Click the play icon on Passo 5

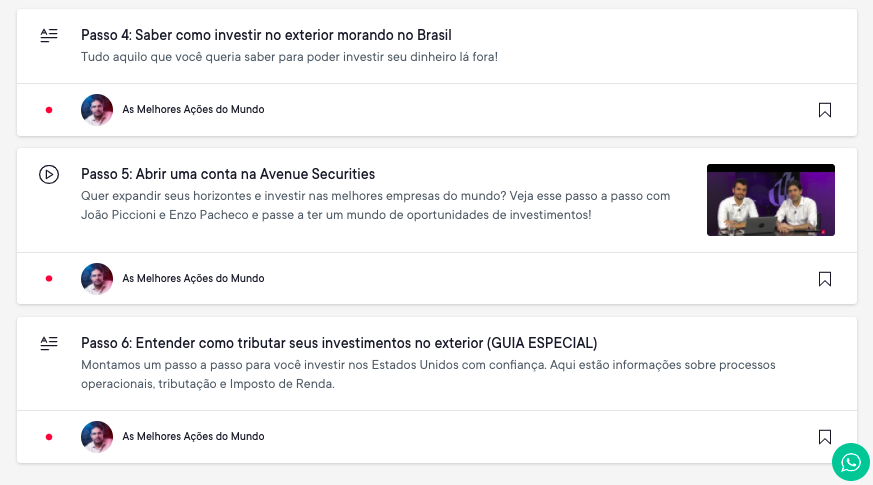coord(49,175)
